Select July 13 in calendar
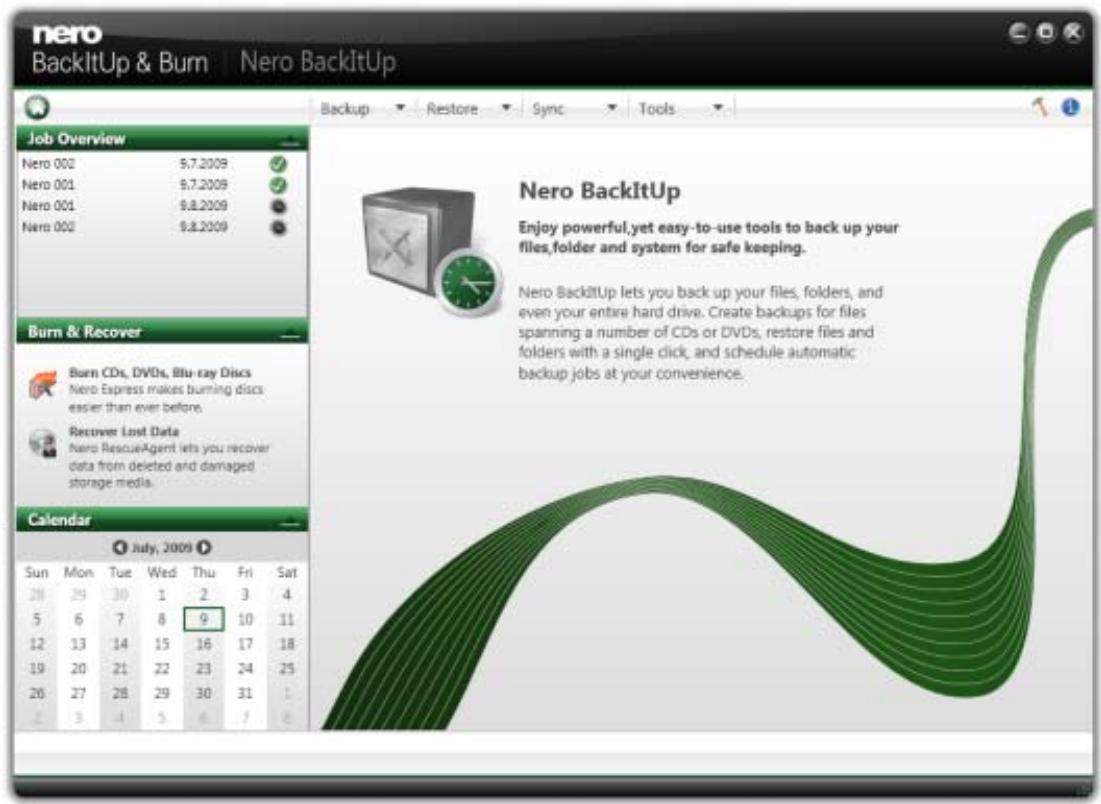Viewport: 1101px width, 804px height. (x=79, y=644)
